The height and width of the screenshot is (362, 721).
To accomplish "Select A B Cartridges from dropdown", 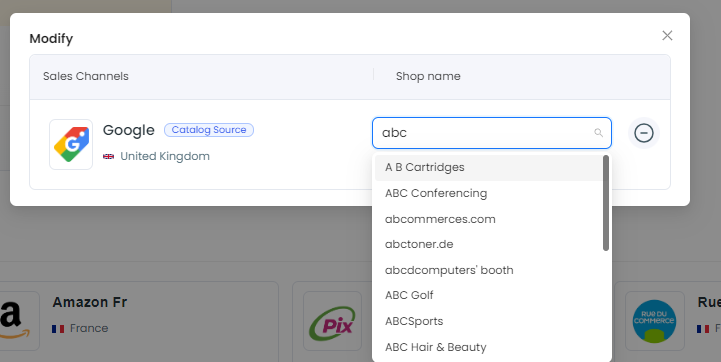I will 489,167.
